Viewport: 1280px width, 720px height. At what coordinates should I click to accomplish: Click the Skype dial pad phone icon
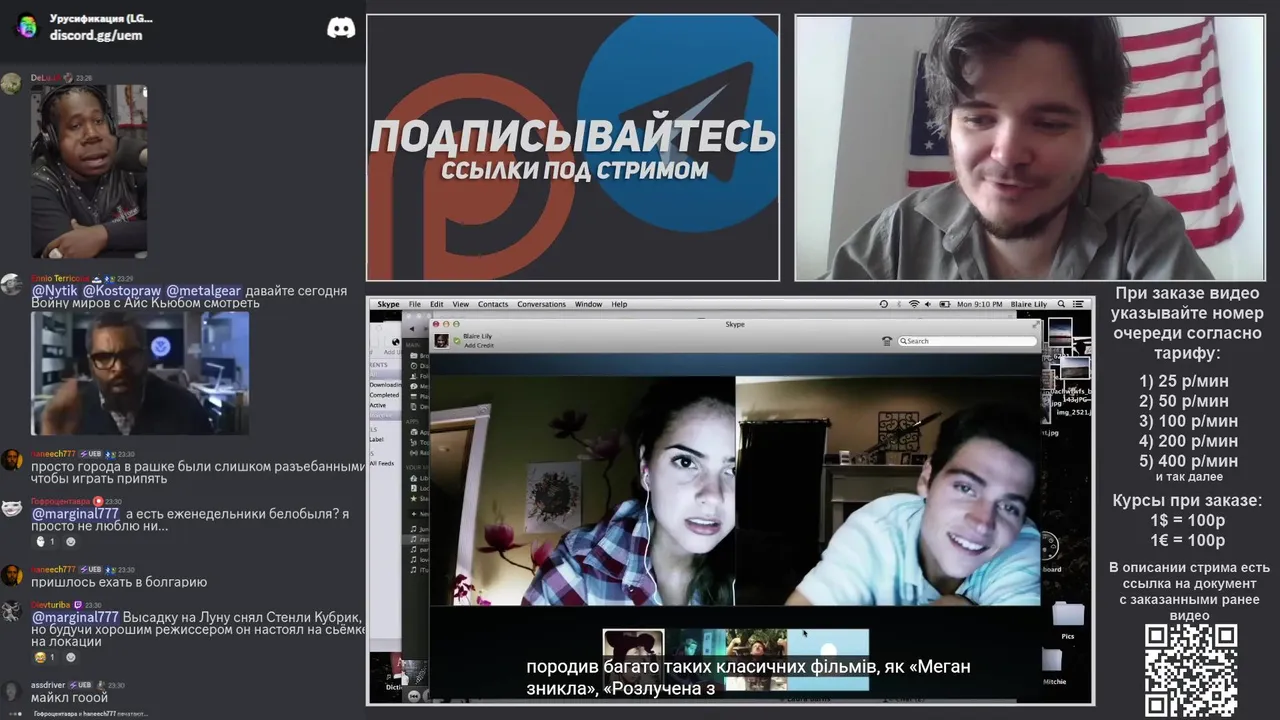(x=886, y=341)
